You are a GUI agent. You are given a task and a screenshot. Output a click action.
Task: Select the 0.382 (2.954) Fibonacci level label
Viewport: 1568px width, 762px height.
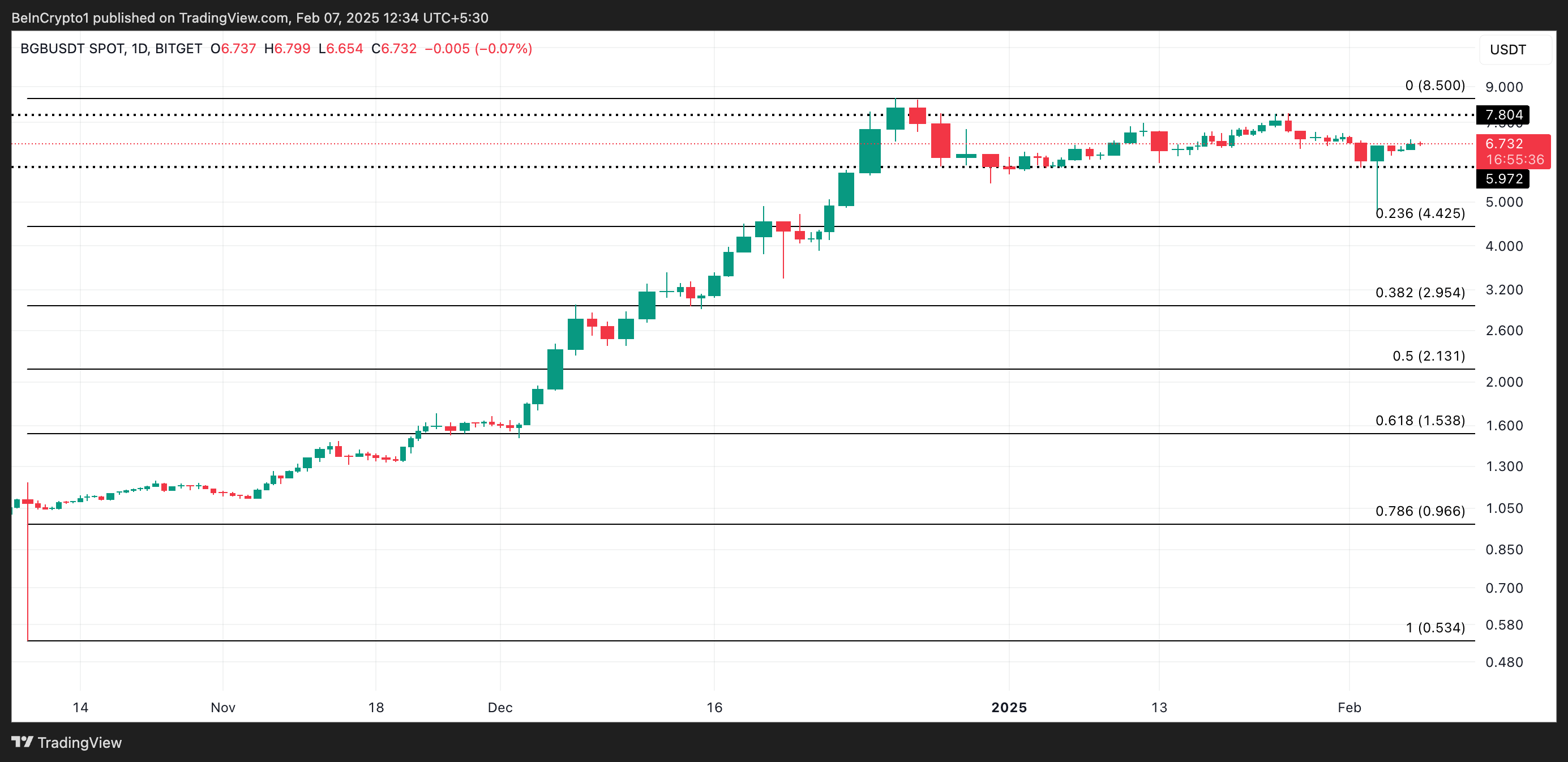1420,292
